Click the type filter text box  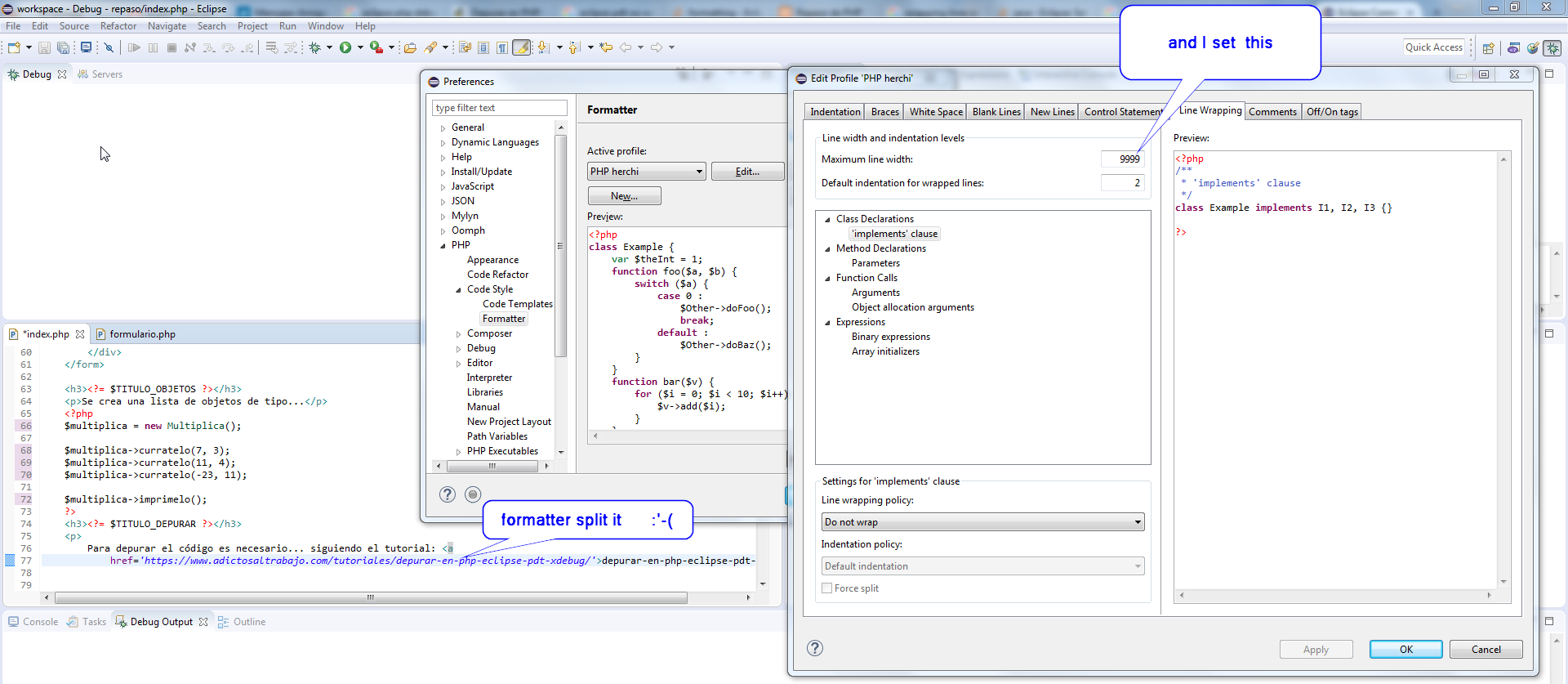coord(499,108)
